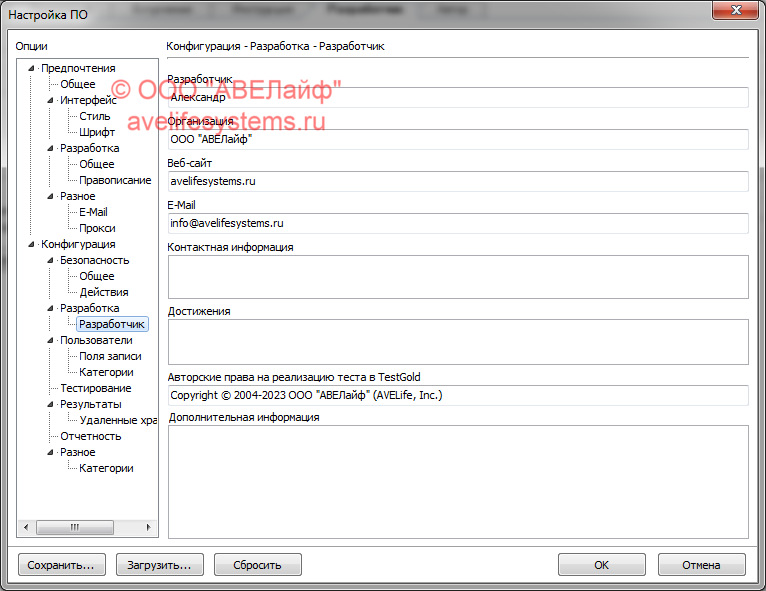Viewport: 766px width, 591px height.
Task: Click the tree's horizontal scrollbar right arrow
Action: click(x=149, y=527)
